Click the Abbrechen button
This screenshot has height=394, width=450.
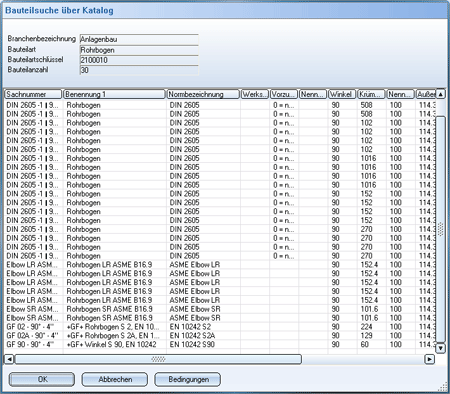tap(115, 379)
